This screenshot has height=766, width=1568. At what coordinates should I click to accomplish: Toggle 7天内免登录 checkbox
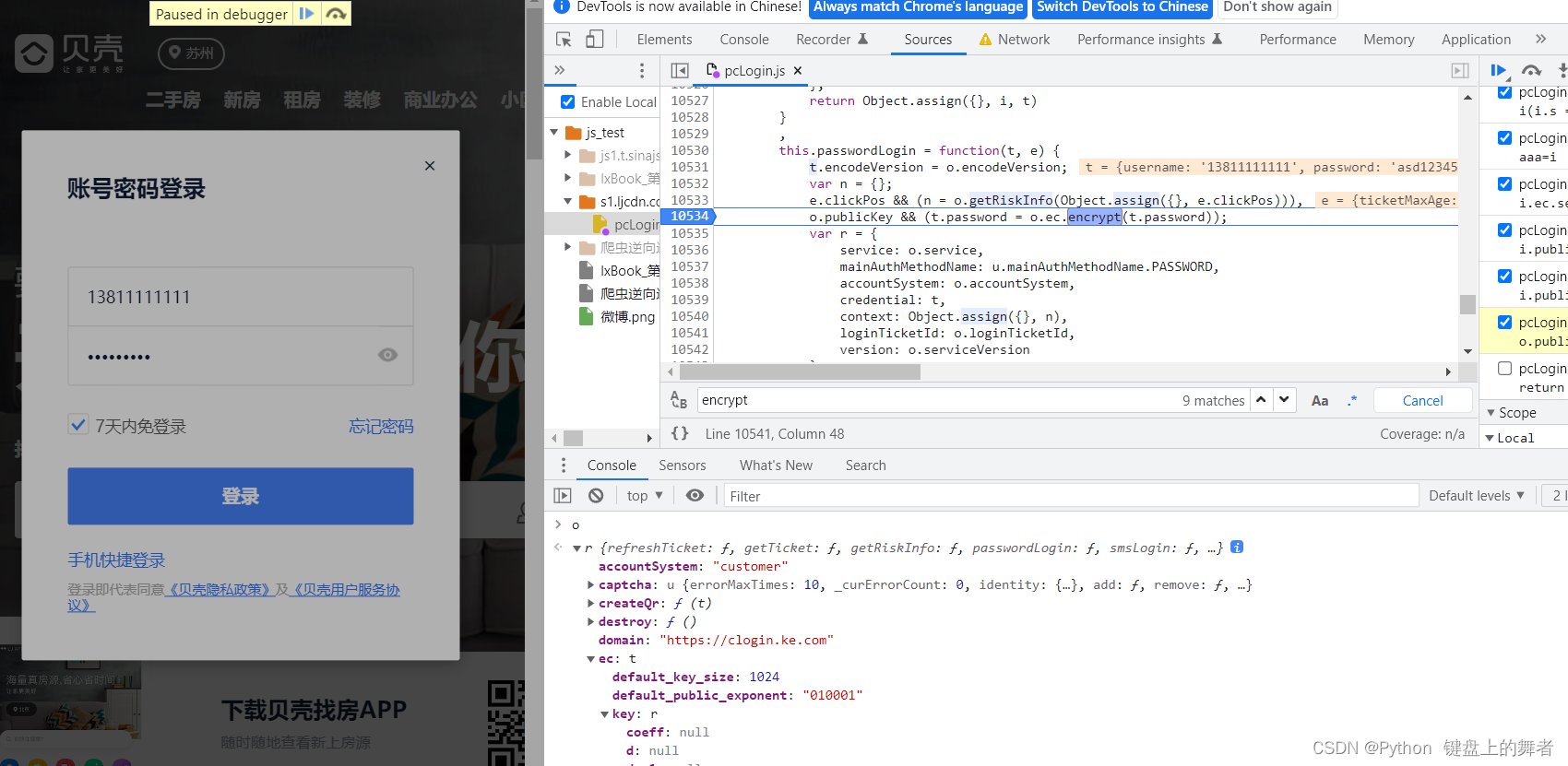pyautogui.click(x=78, y=425)
